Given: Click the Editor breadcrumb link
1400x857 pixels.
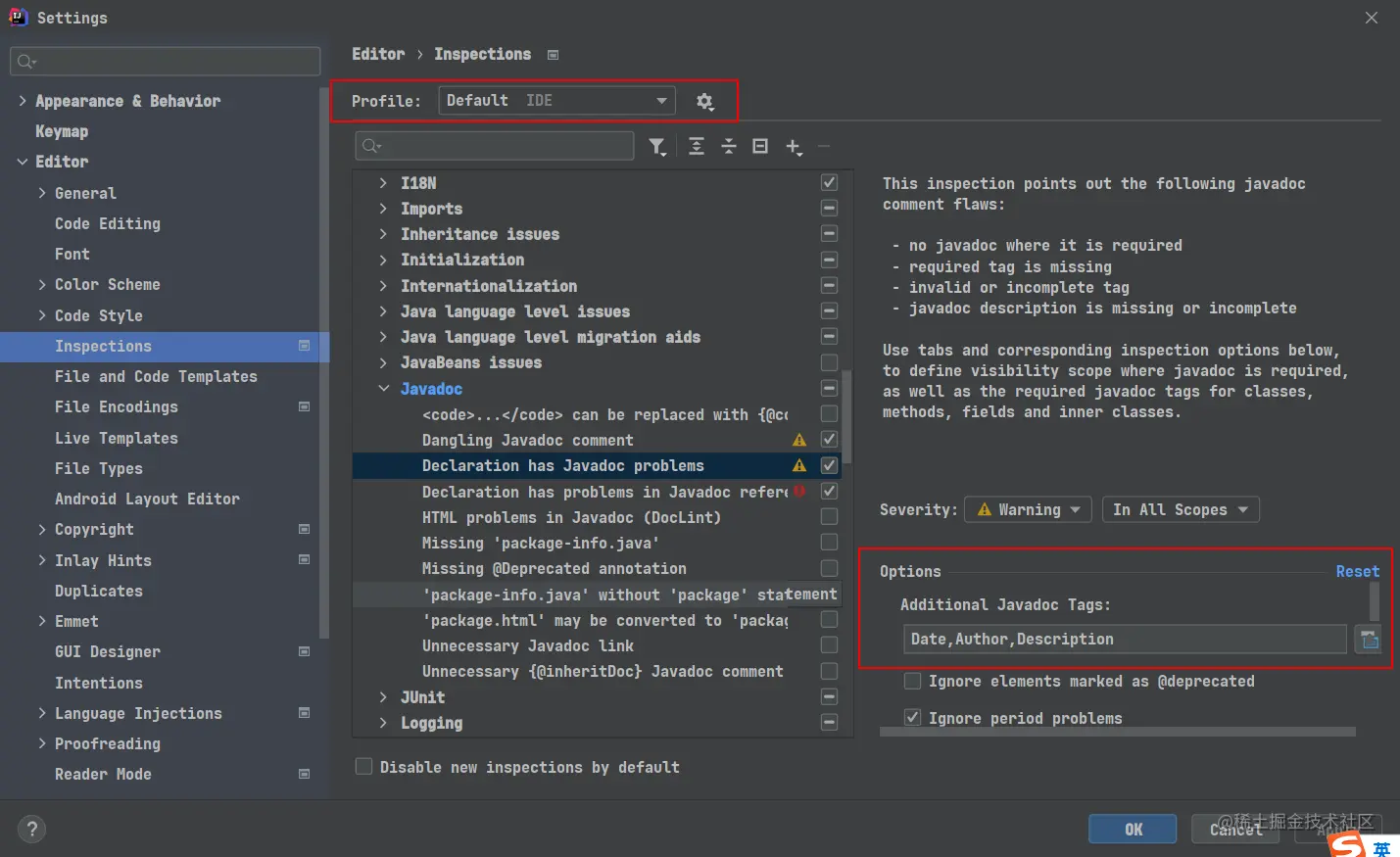Looking at the screenshot, I should (x=378, y=54).
